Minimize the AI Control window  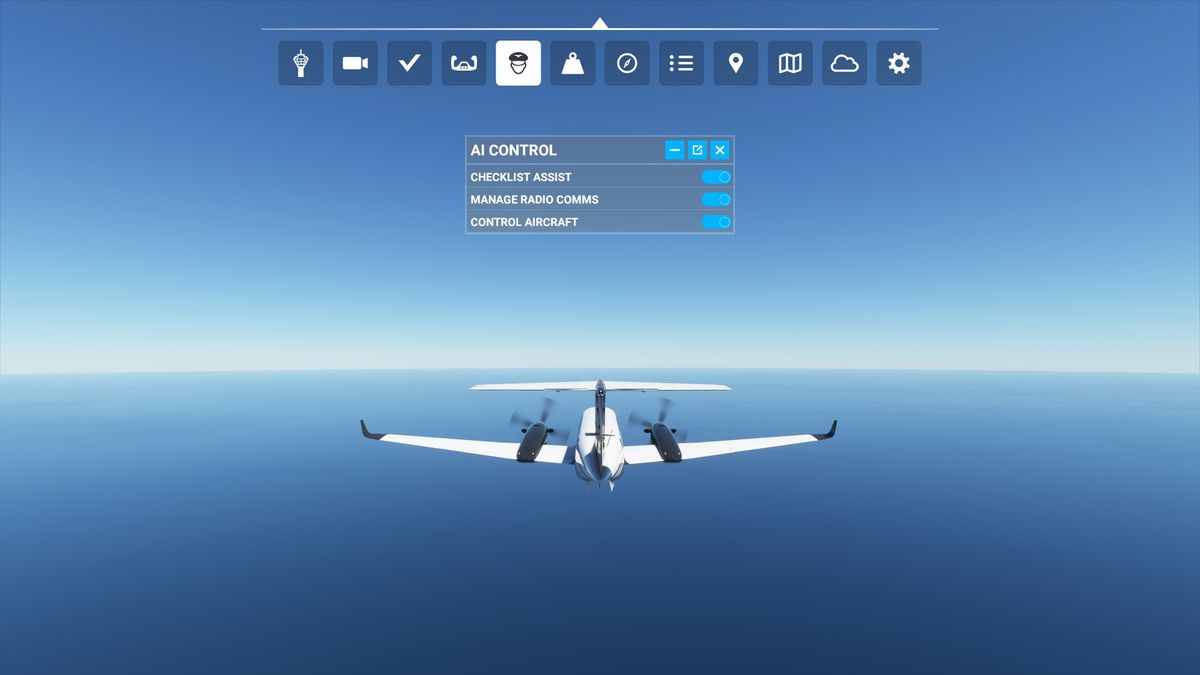pos(674,149)
